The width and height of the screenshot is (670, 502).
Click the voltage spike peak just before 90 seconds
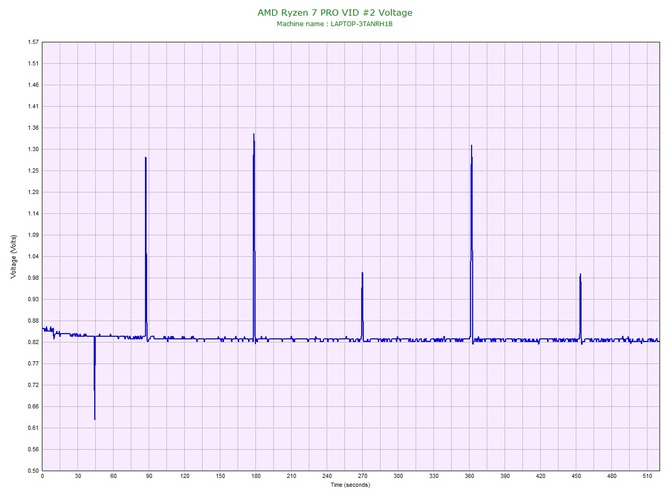(x=146, y=158)
